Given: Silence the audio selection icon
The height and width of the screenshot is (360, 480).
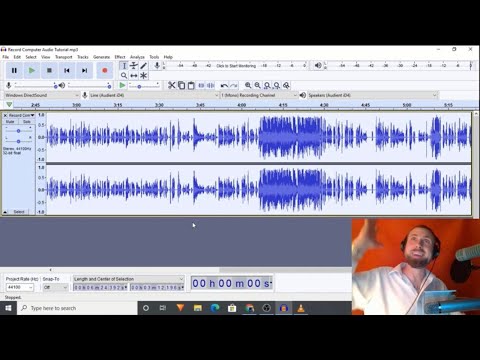Looking at the screenshot, I should (x=211, y=85).
